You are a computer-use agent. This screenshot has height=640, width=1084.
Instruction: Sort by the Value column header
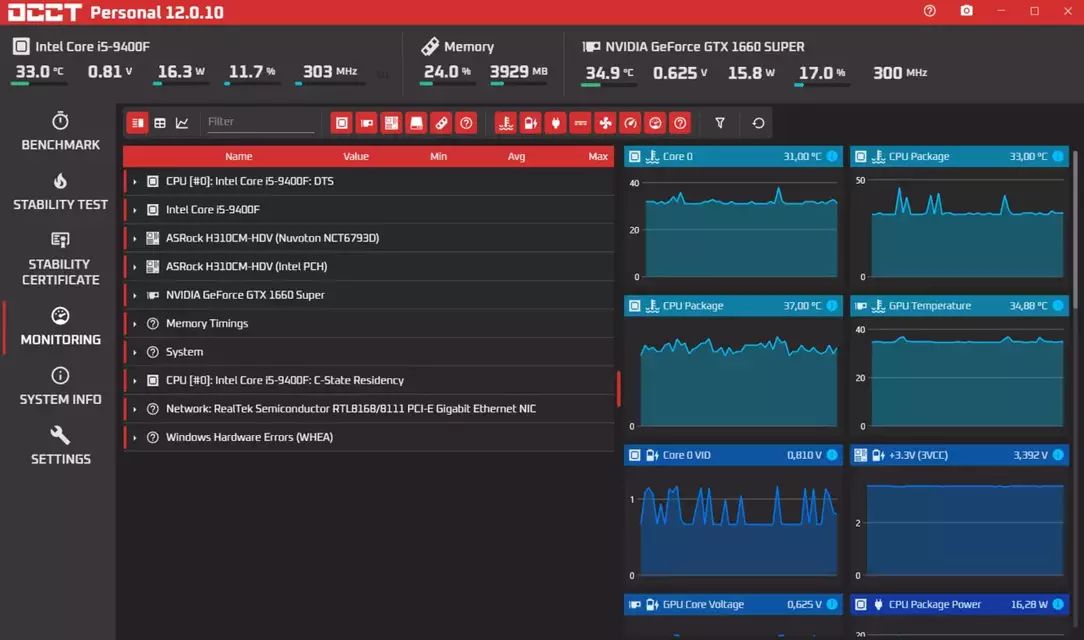[356, 156]
